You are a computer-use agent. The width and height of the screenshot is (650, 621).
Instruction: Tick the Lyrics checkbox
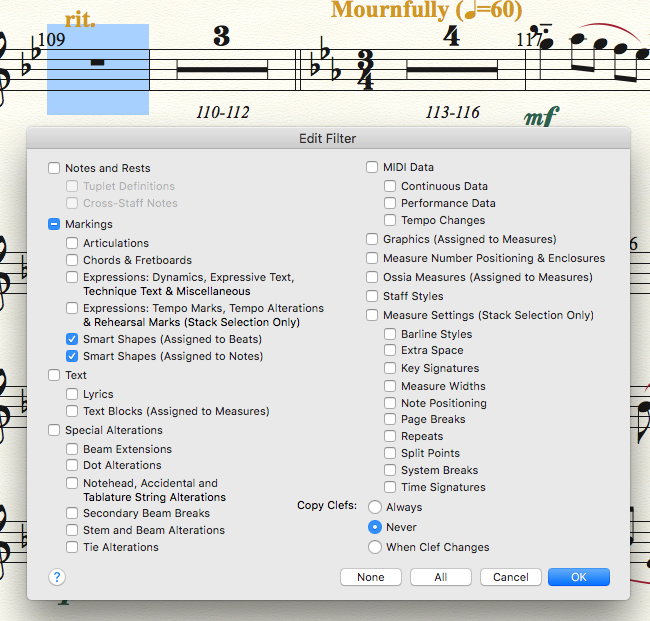pos(72,394)
